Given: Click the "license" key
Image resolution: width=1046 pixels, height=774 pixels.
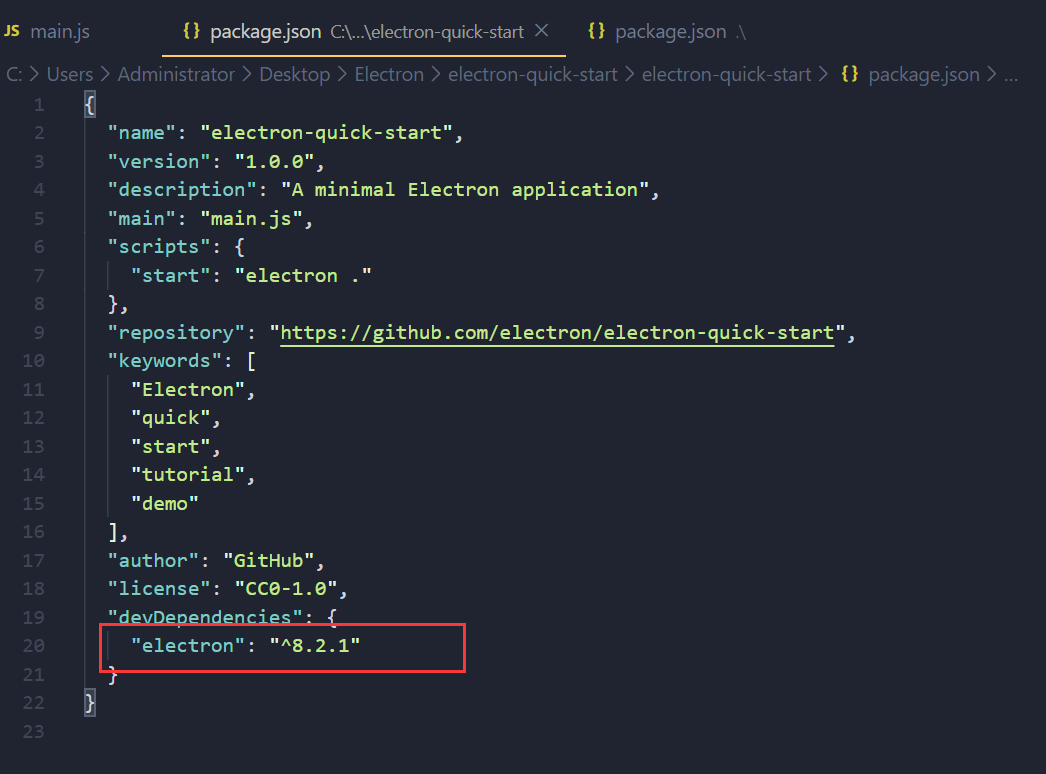Looking at the screenshot, I should click(159, 589).
